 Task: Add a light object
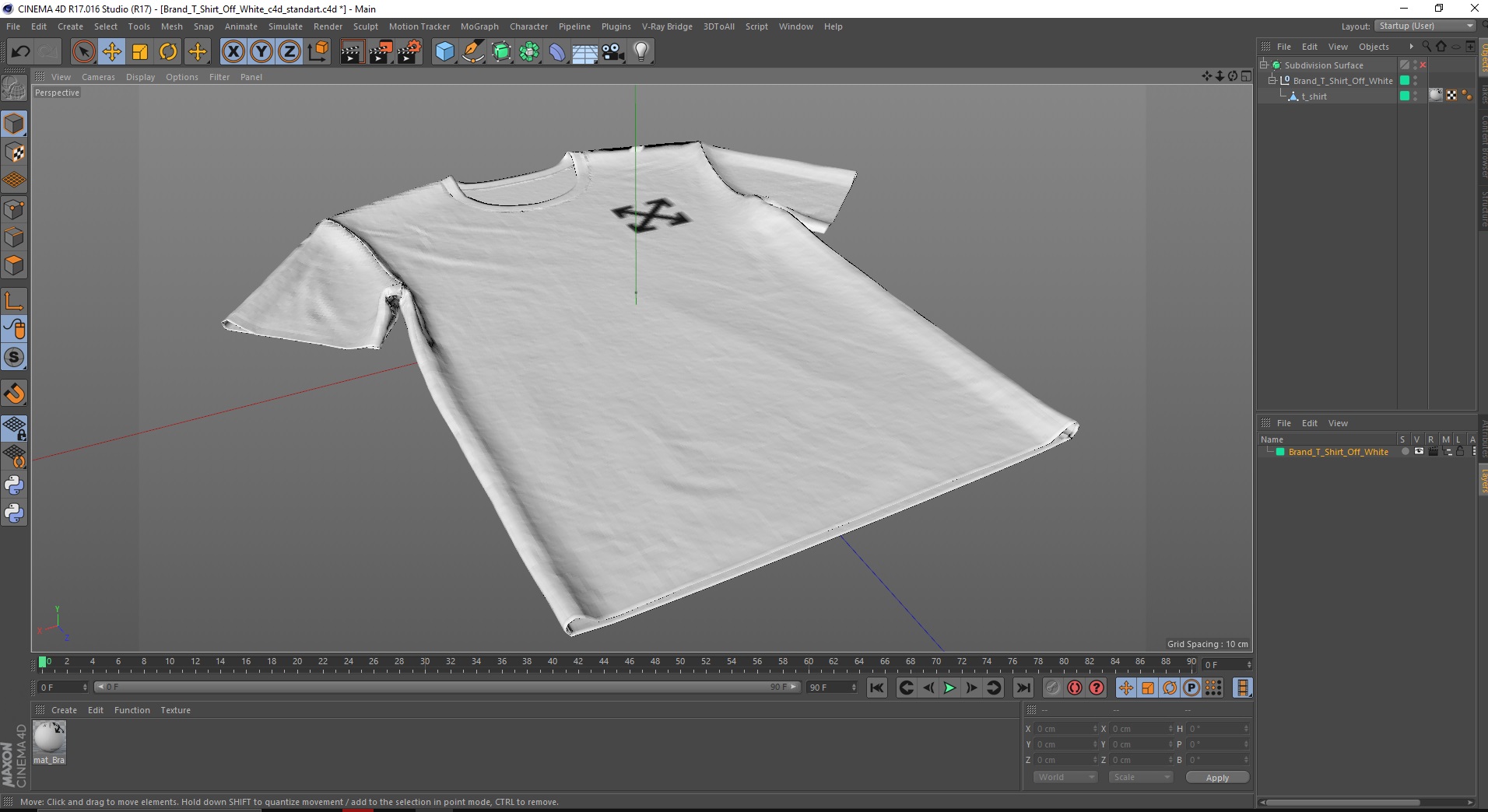641,52
